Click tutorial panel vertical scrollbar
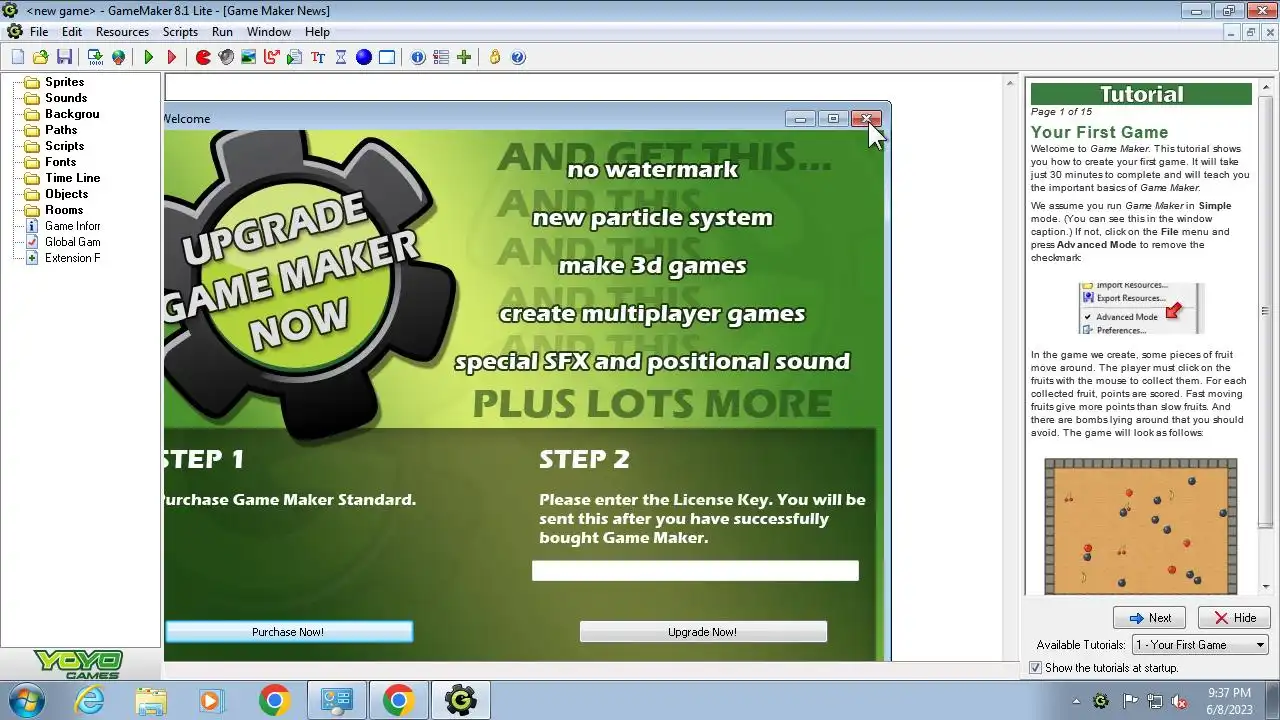This screenshot has height=720, width=1280. click(1264, 336)
